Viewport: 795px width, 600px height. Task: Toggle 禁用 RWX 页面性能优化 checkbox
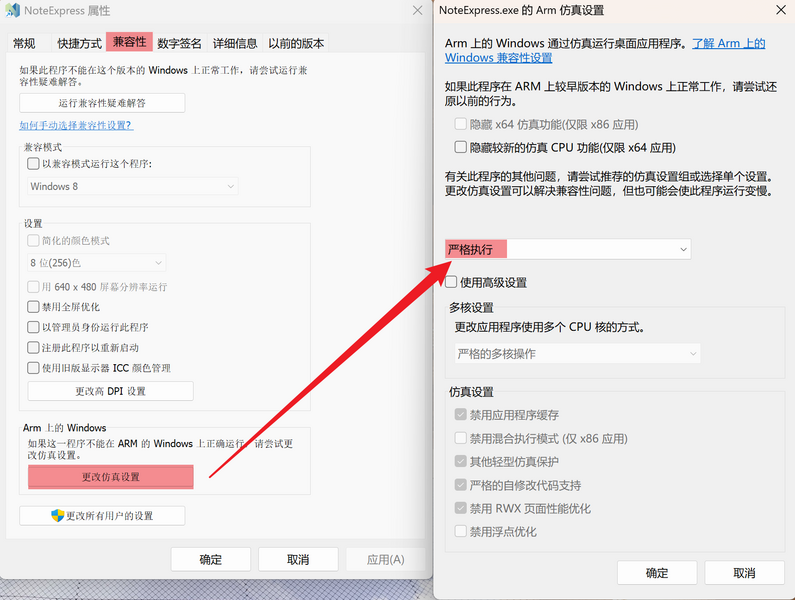pos(460,508)
